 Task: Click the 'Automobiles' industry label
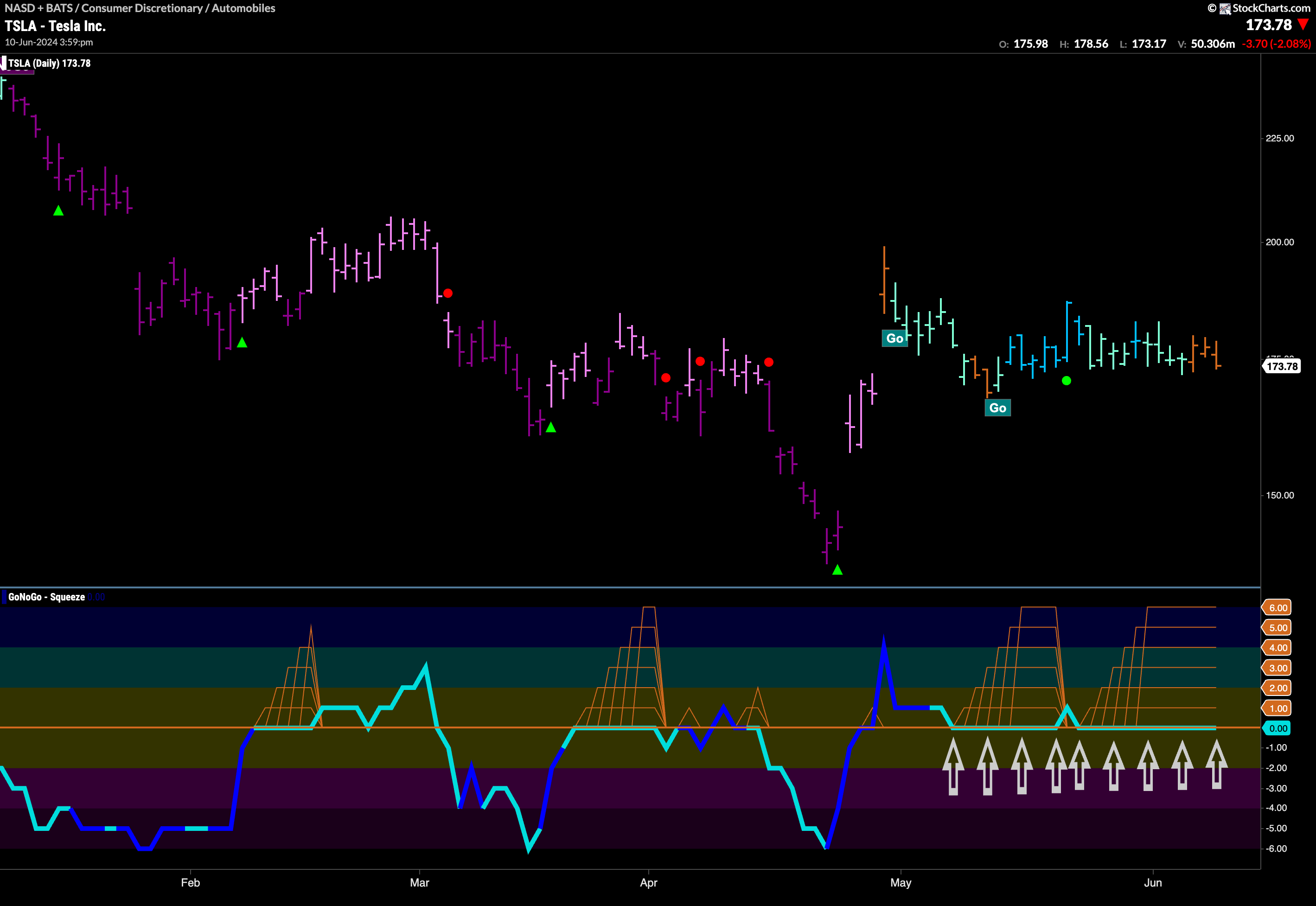coord(243,8)
